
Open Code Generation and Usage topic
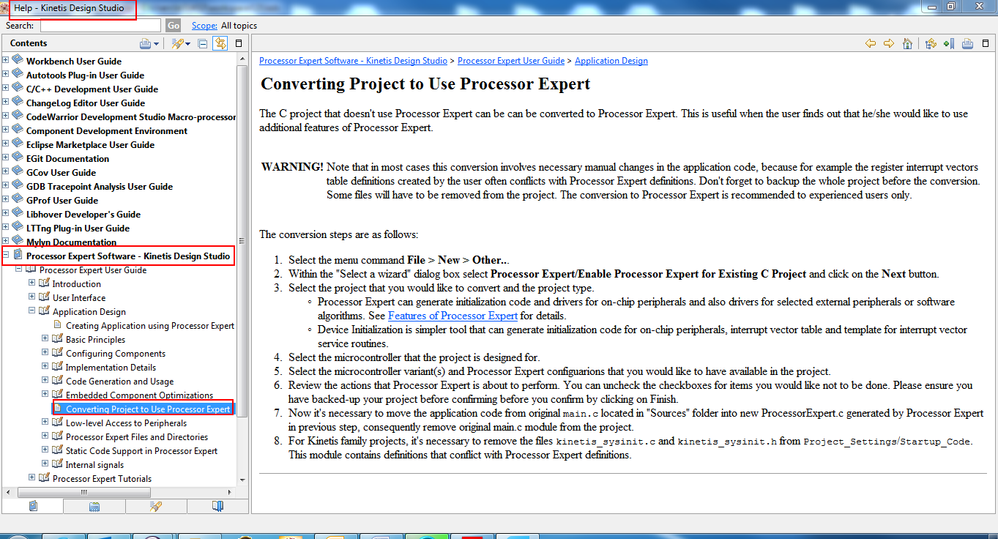click(x=120, y=382)
